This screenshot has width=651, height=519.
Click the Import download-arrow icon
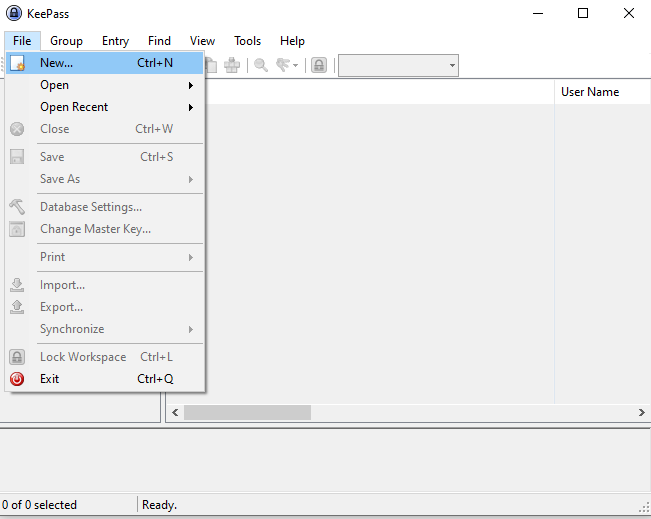[x=17, y=285]
